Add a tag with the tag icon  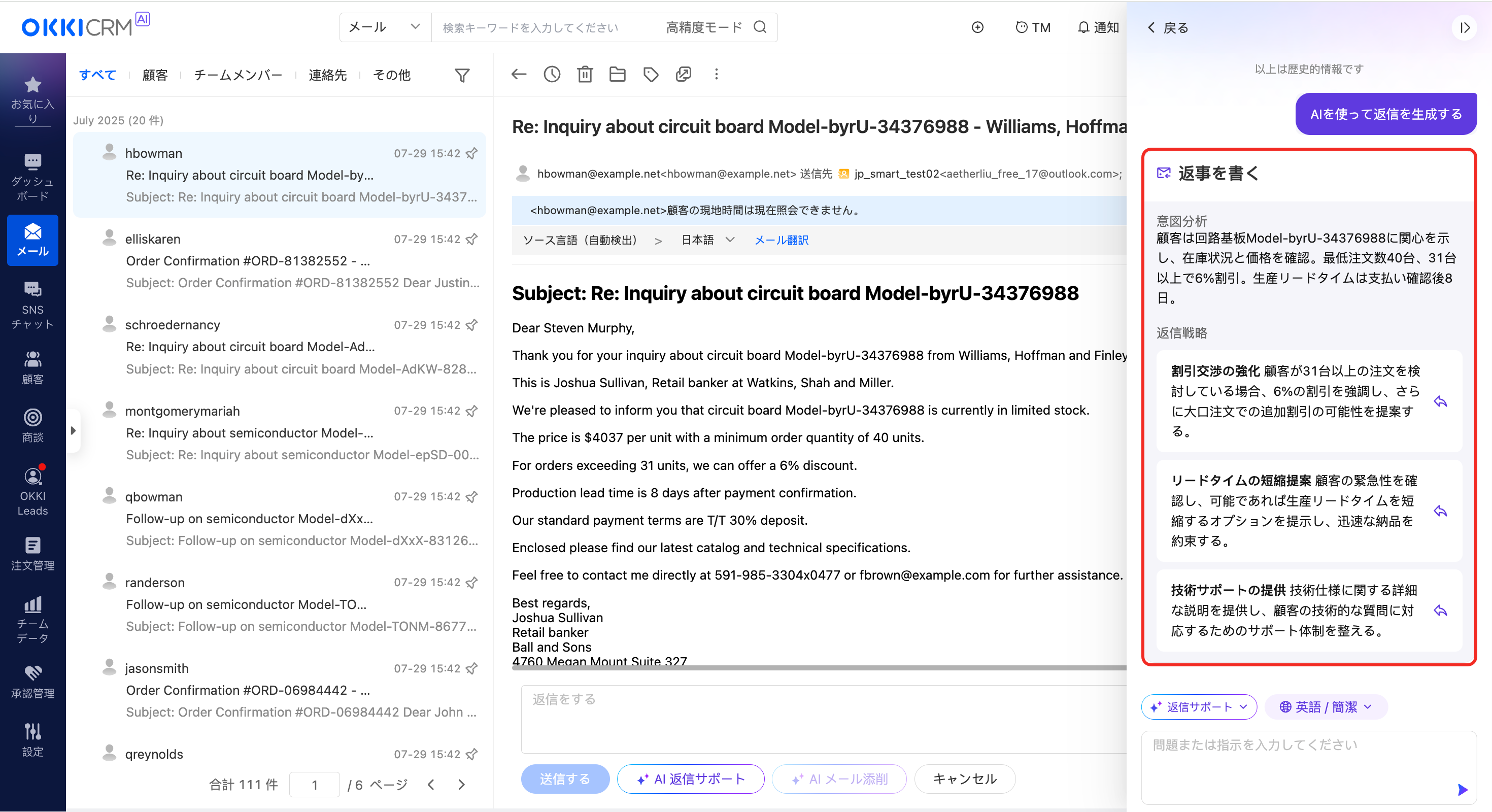(x=651, y=74)
